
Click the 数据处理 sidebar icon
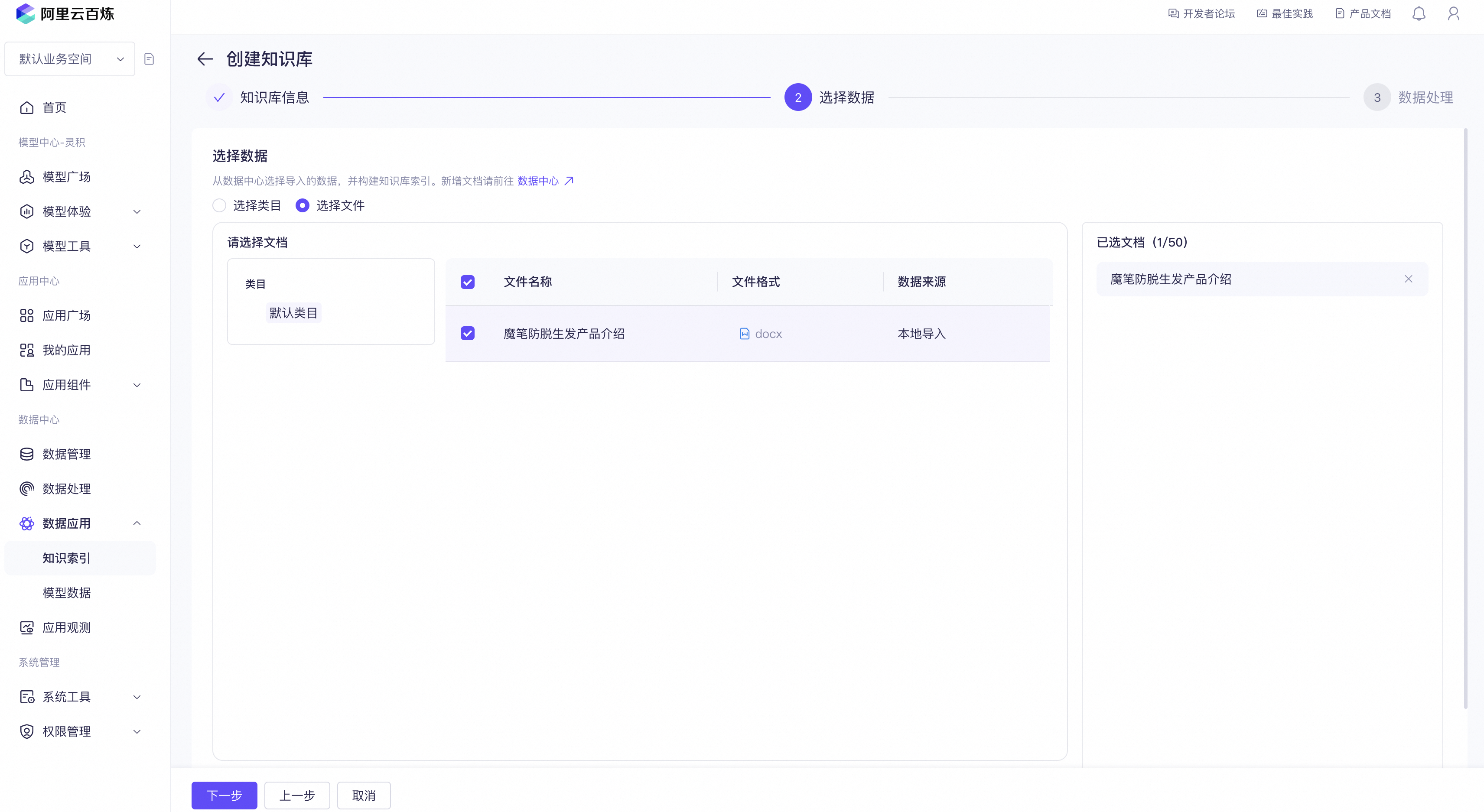[x=26, y=489]
